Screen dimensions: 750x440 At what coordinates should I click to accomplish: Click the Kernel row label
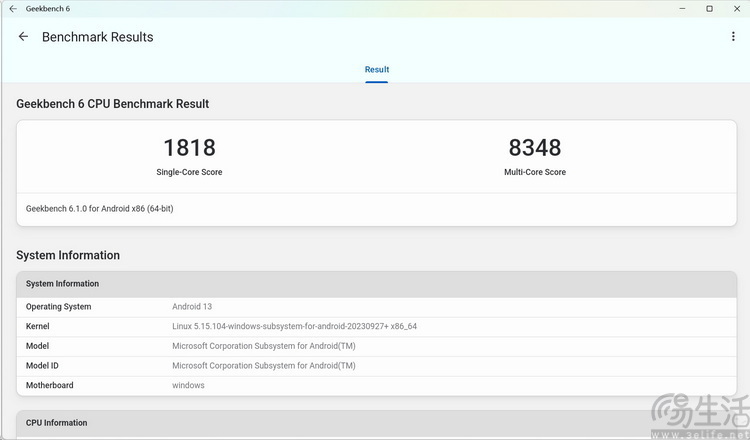[37, 326]
